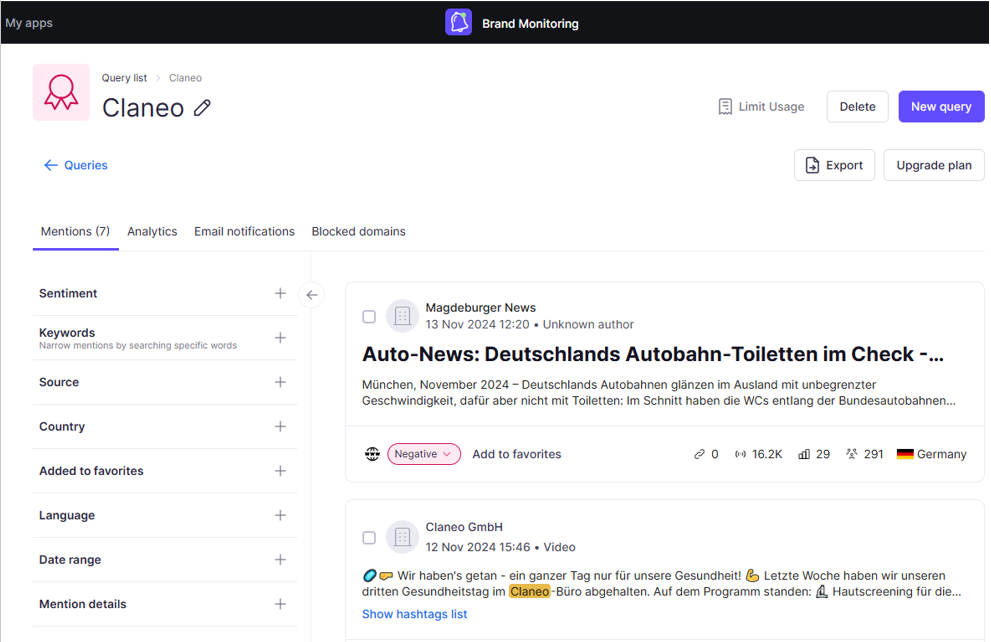This screenshot has height=642, width=991.
Task: Click the Export file icon
Action: (x=812, y=166)
